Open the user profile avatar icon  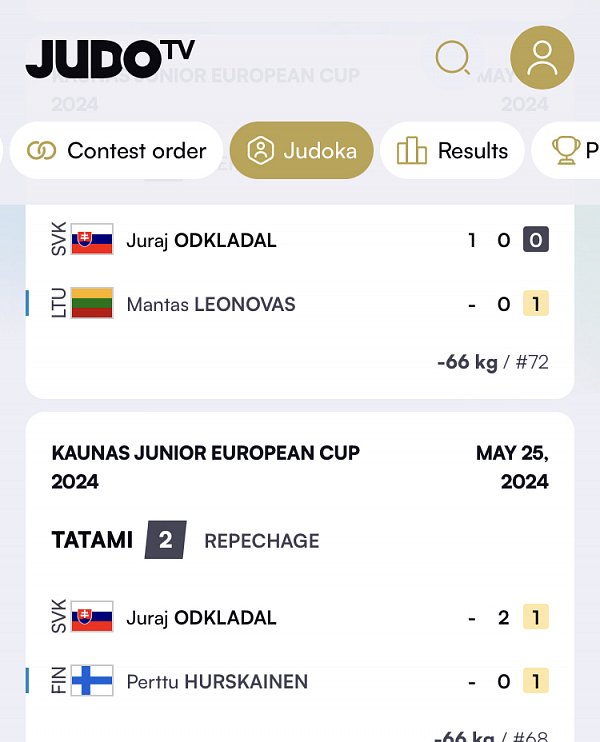[x=542, y=58]
